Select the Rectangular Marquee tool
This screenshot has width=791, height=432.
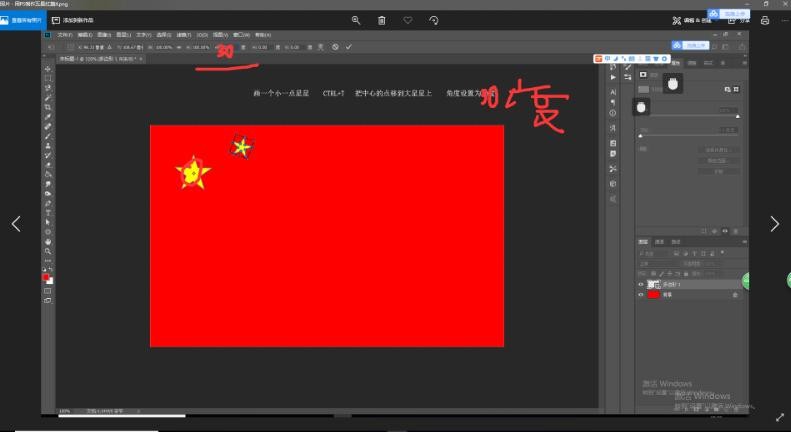pos(48,78)
